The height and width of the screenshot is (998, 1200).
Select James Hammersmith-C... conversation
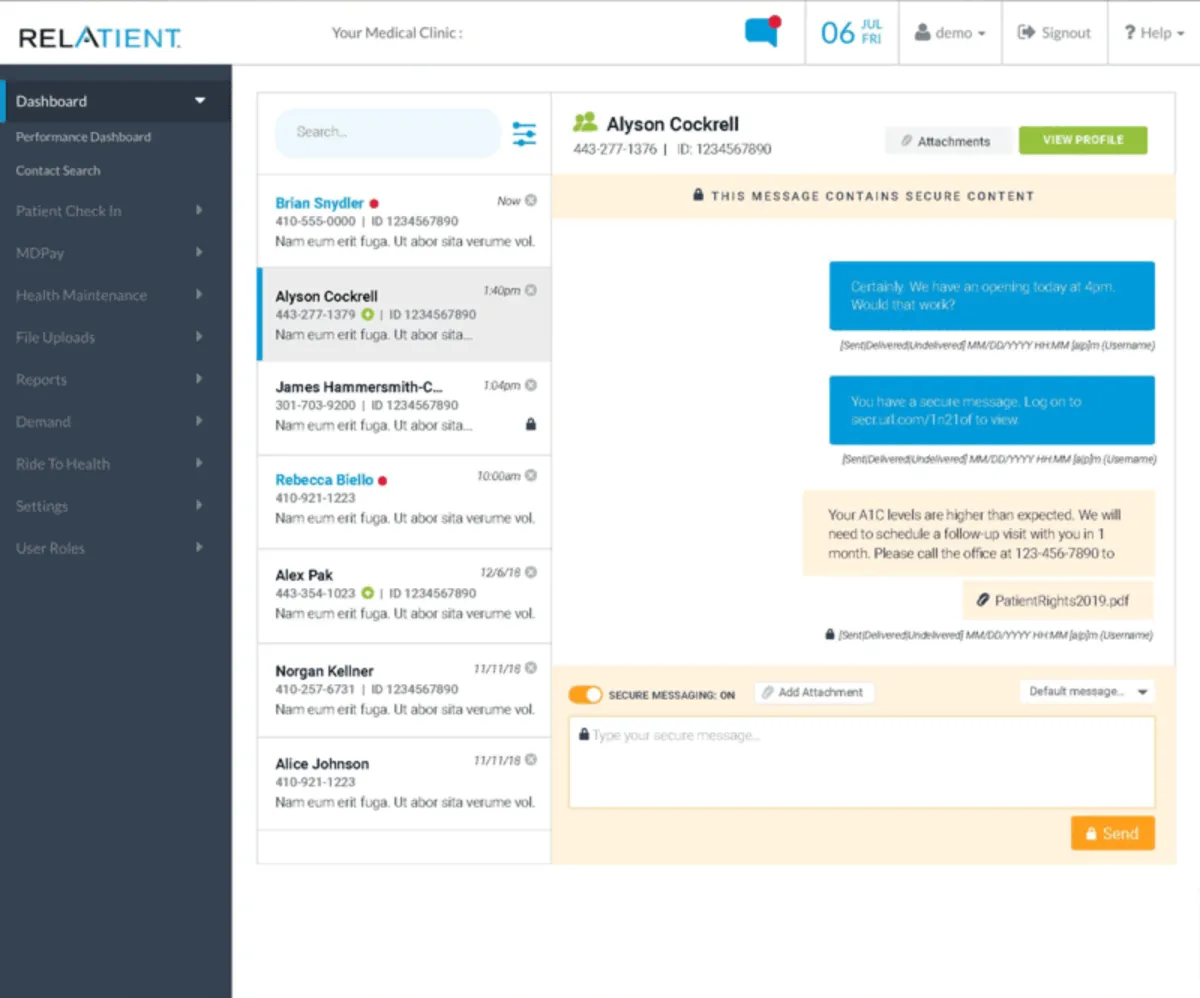[x=404, y=409]
